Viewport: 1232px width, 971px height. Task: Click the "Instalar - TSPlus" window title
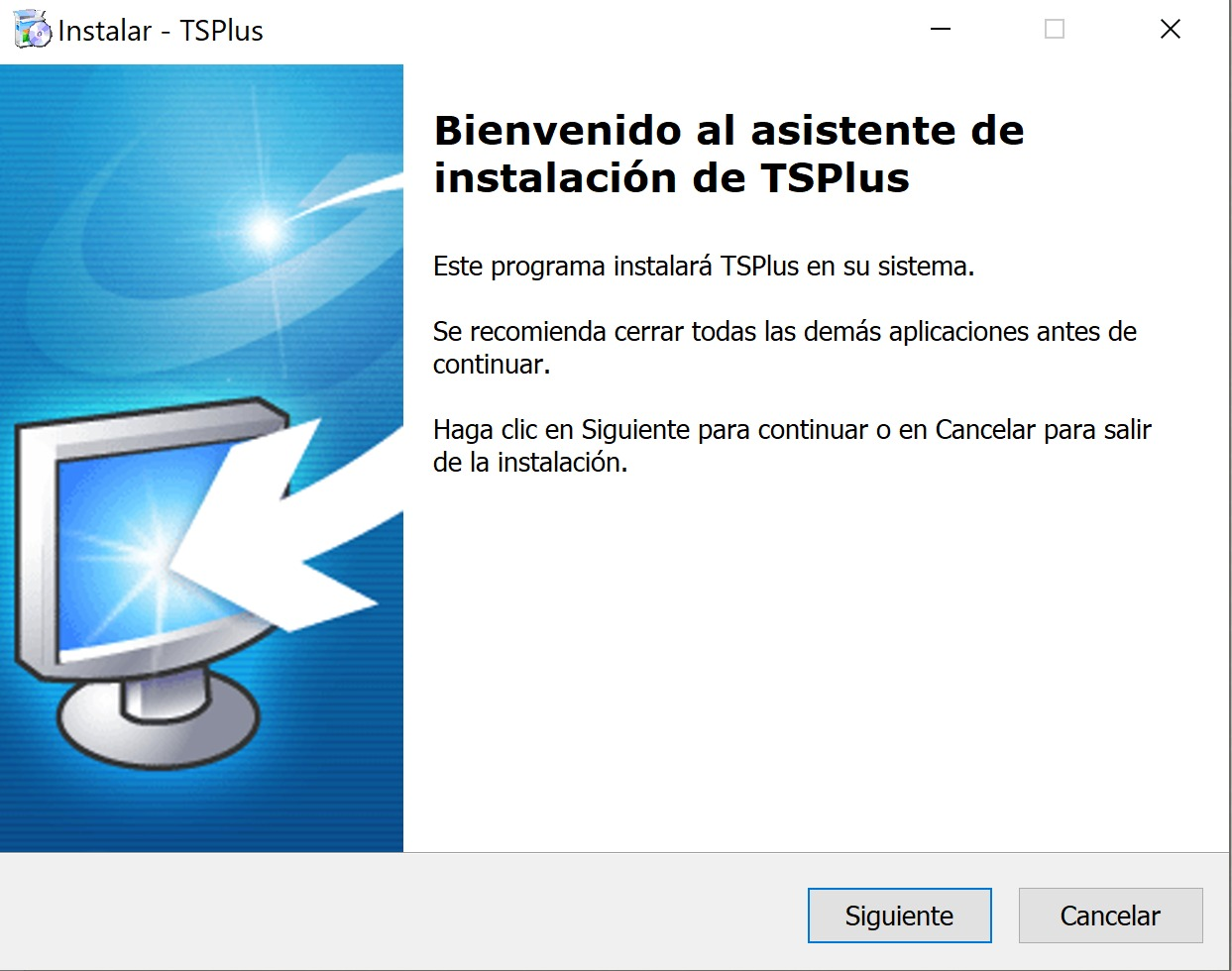(161, 31)
